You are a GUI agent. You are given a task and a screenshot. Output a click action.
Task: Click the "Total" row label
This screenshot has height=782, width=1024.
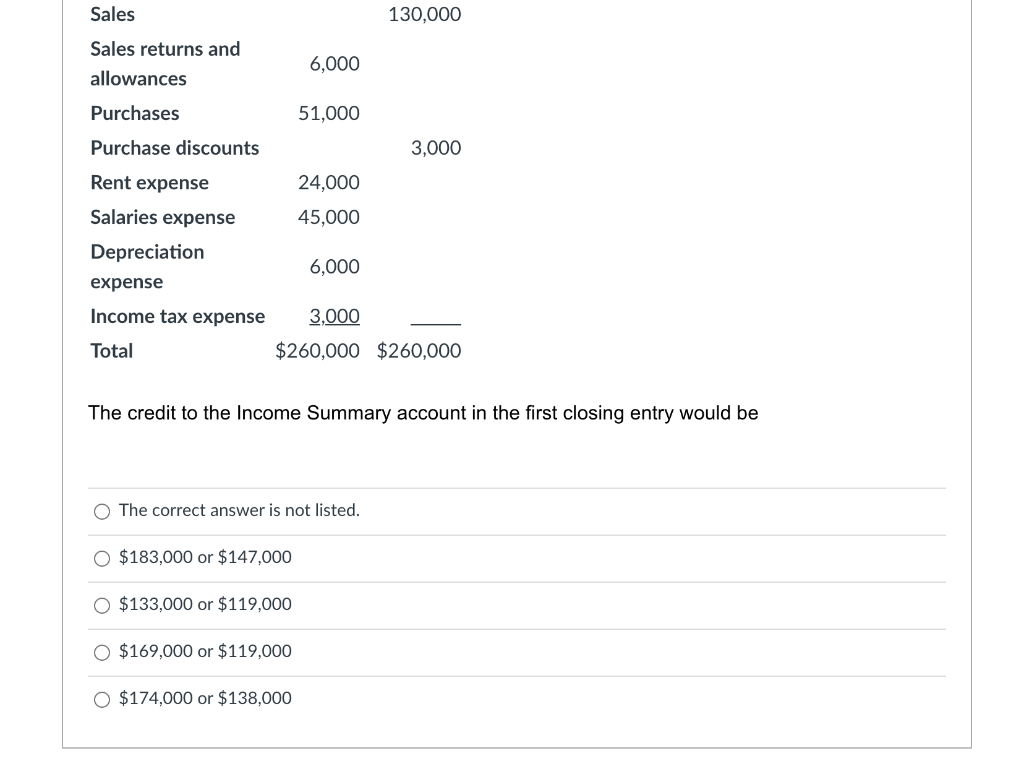click(x=112, y=351)
